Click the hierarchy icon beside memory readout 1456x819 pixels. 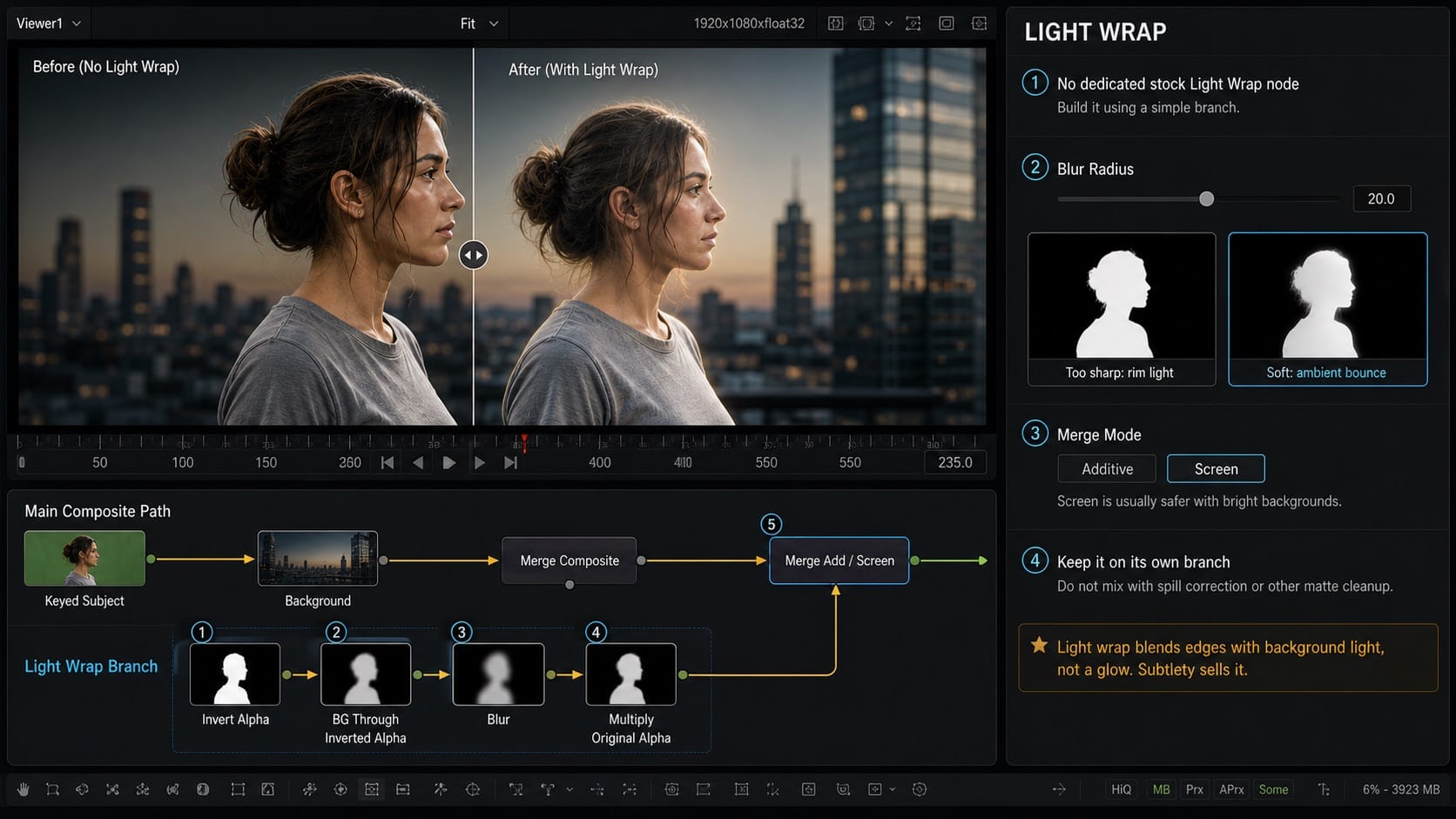[x=1324, y=789]
